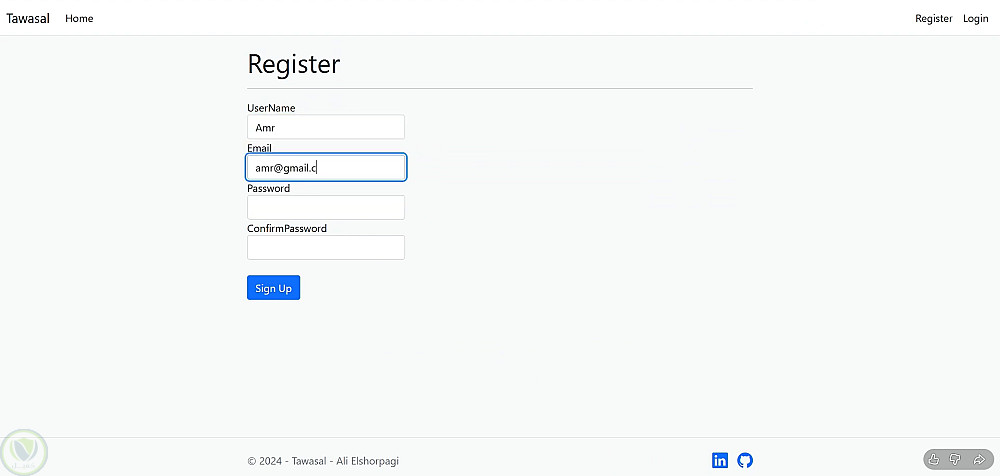Click the shield logo watermark

(26, 453)
